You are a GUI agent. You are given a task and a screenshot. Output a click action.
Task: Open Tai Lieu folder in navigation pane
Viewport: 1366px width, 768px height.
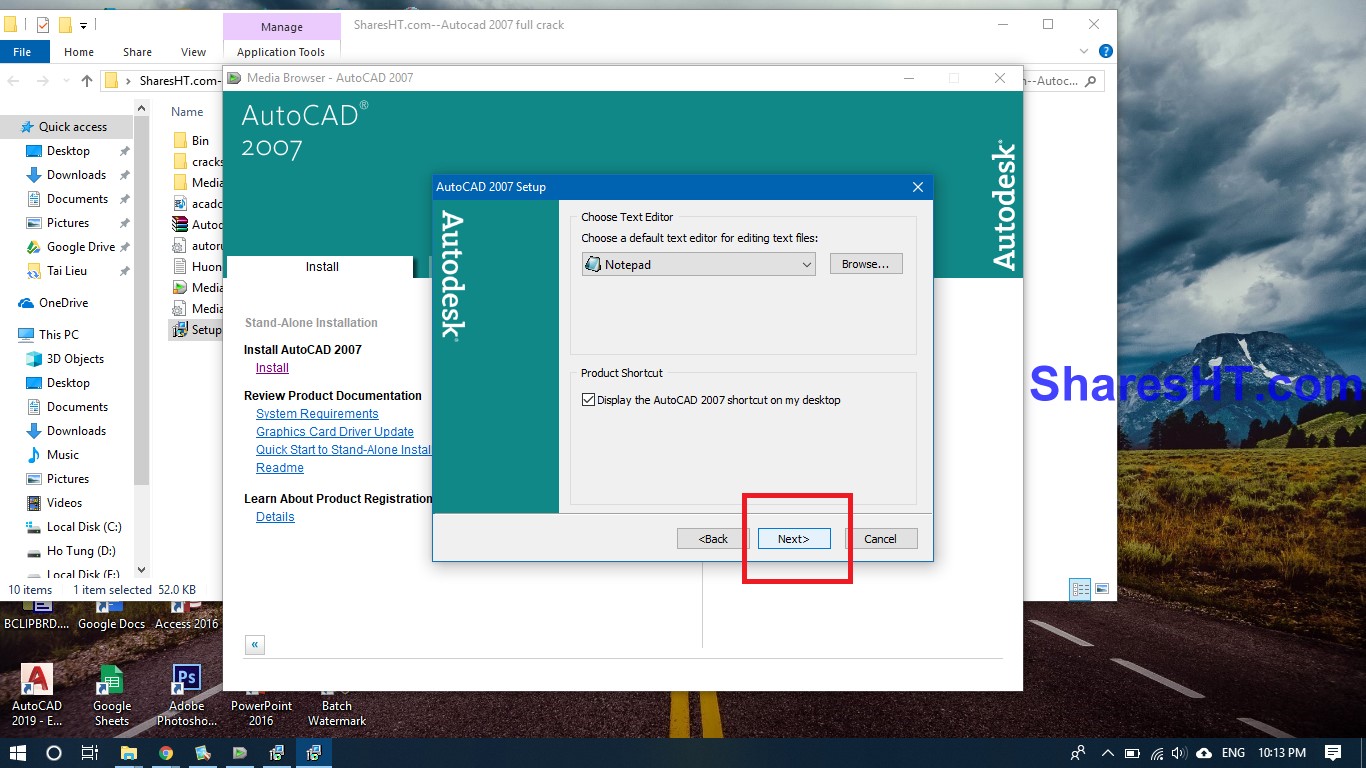67,271
